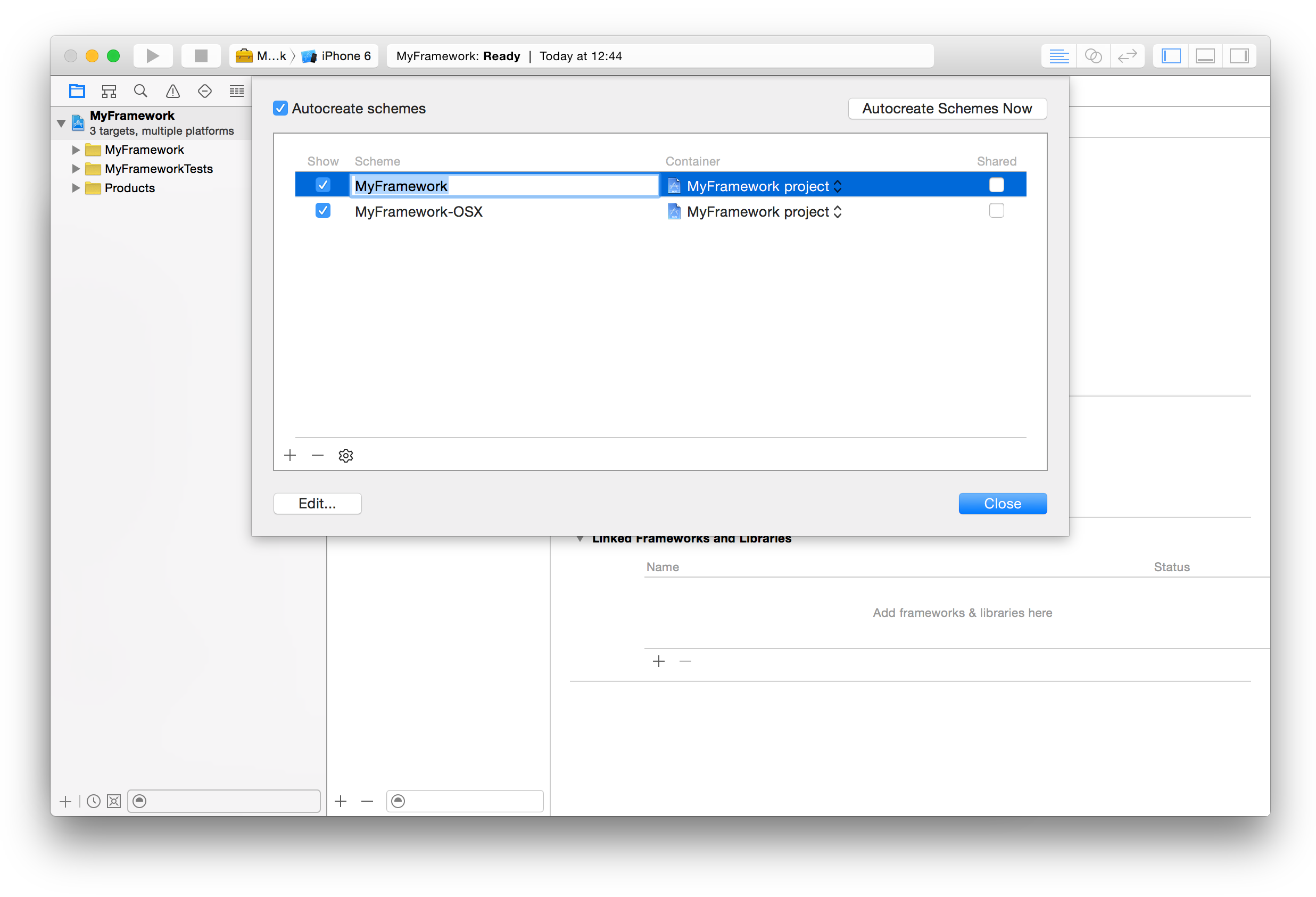Image resolution: width=1316 pixels, height=897 pixels.
Task: Open the Report navigator list icon
Action: click(236, 90)
